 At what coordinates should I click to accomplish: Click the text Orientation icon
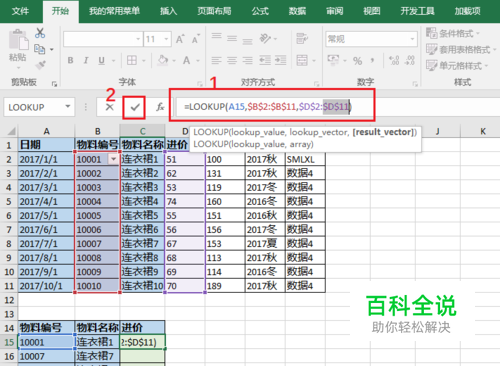(266, 39)
